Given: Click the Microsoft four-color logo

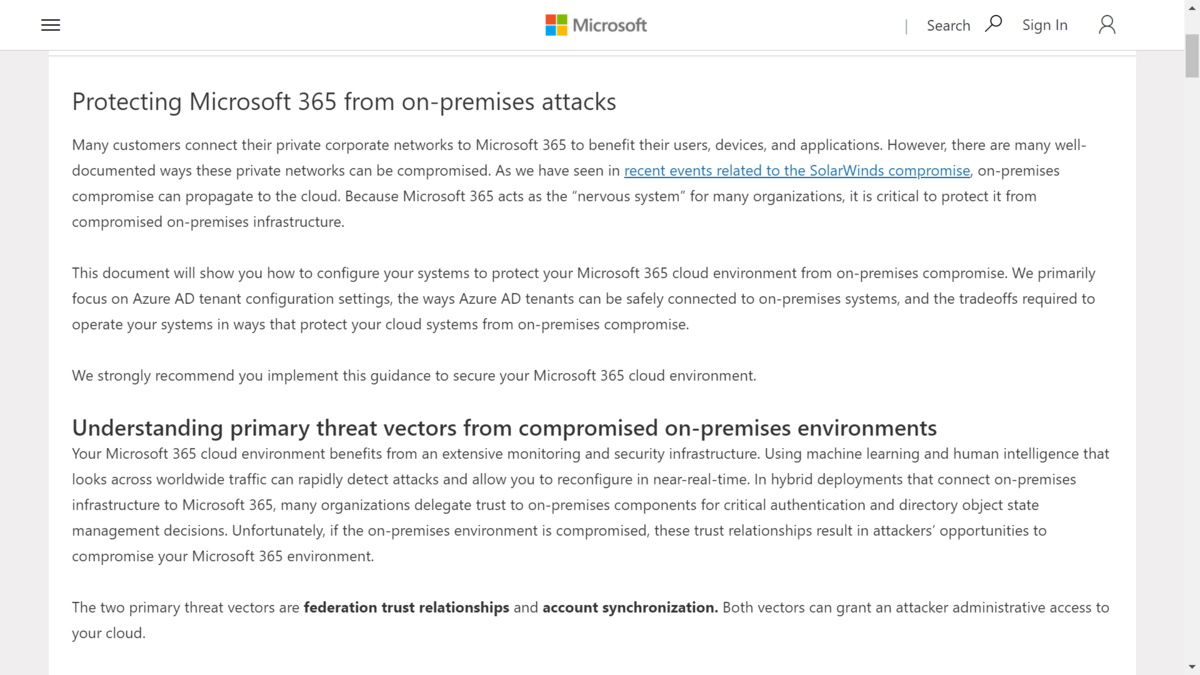Looking at the screenshot, I should 556,25.
